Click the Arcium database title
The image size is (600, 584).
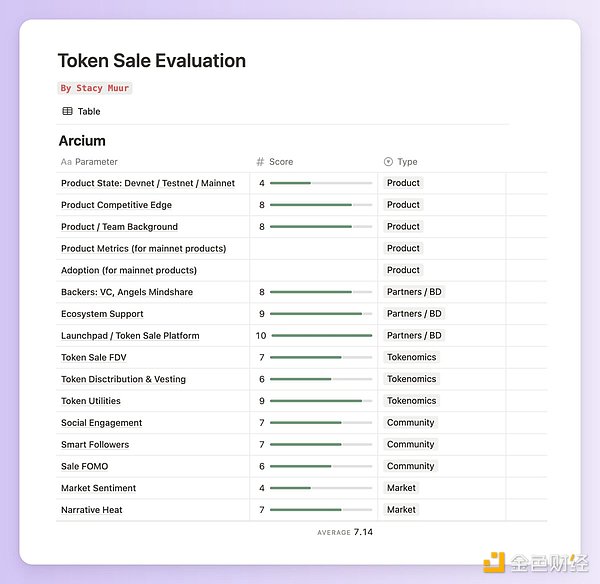[82, 141]
